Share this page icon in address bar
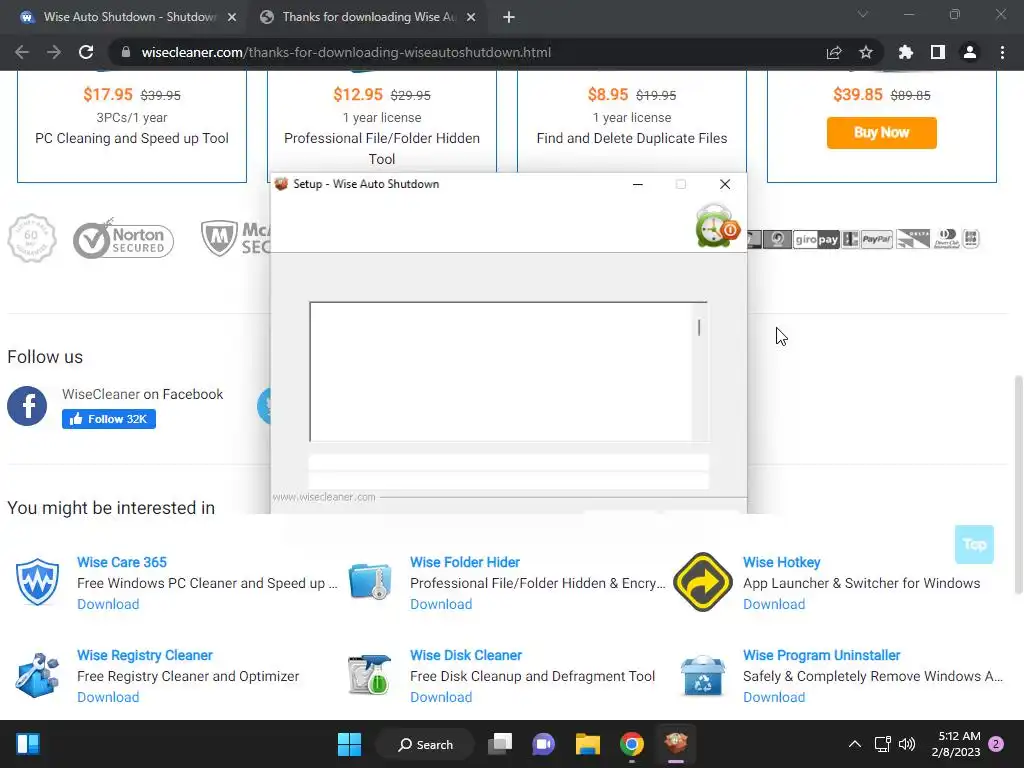This screenshot has width=1024, height=768. (x=834, y=52)
